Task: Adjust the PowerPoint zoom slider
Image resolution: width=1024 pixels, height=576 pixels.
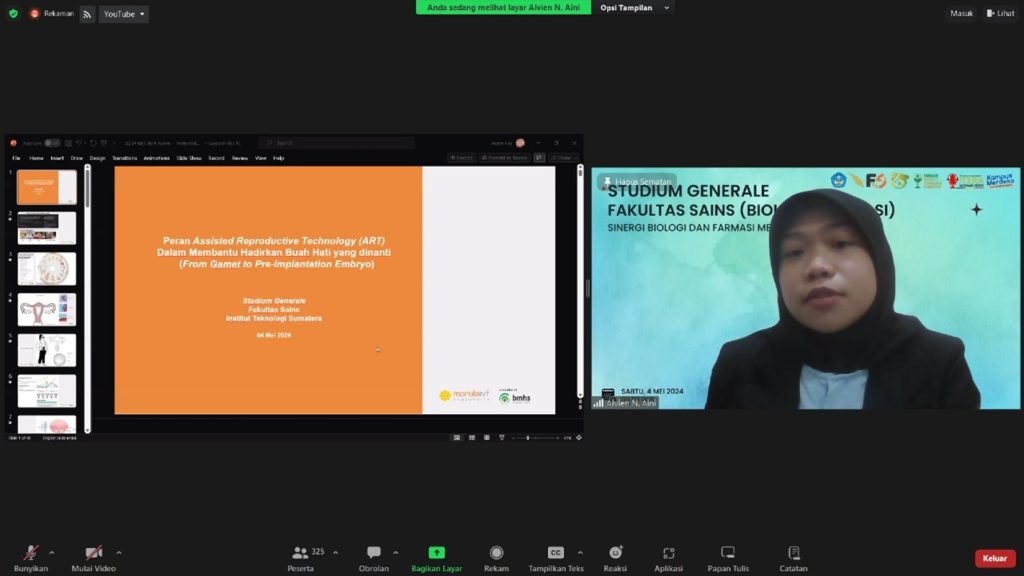Action: (x=536, y=438)
